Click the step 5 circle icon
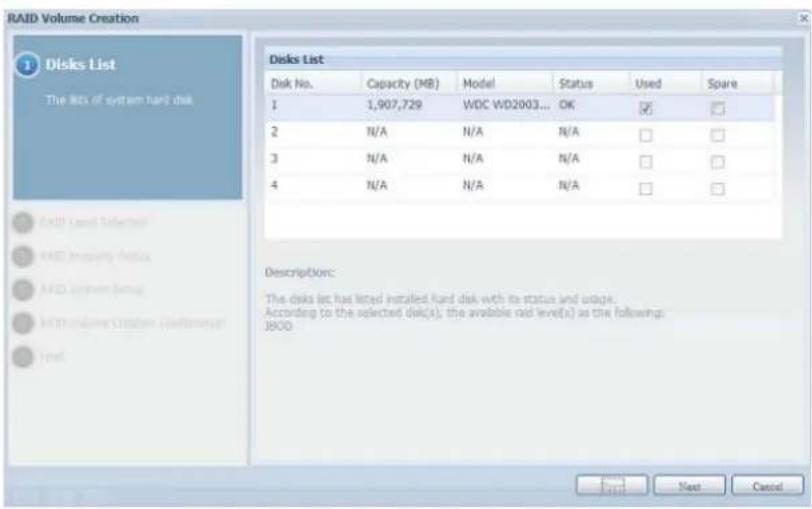 23,323
